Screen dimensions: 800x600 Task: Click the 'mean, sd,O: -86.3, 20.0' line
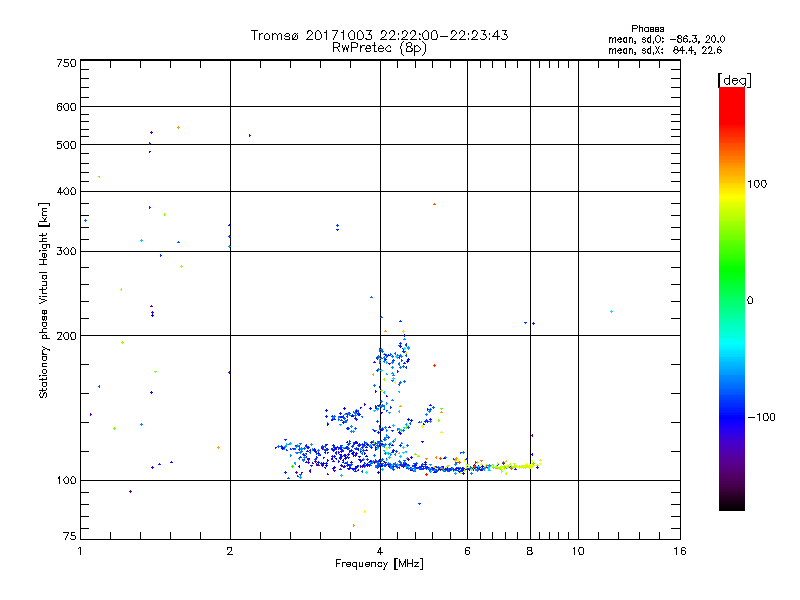666,39
